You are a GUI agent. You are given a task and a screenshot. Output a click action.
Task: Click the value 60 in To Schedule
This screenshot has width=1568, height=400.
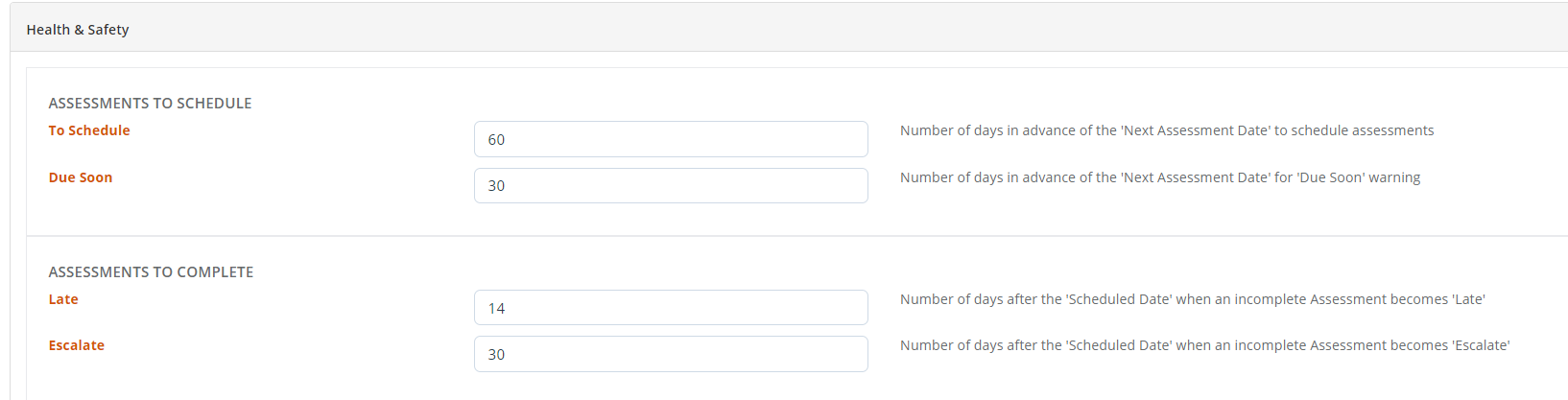(496, 140)
